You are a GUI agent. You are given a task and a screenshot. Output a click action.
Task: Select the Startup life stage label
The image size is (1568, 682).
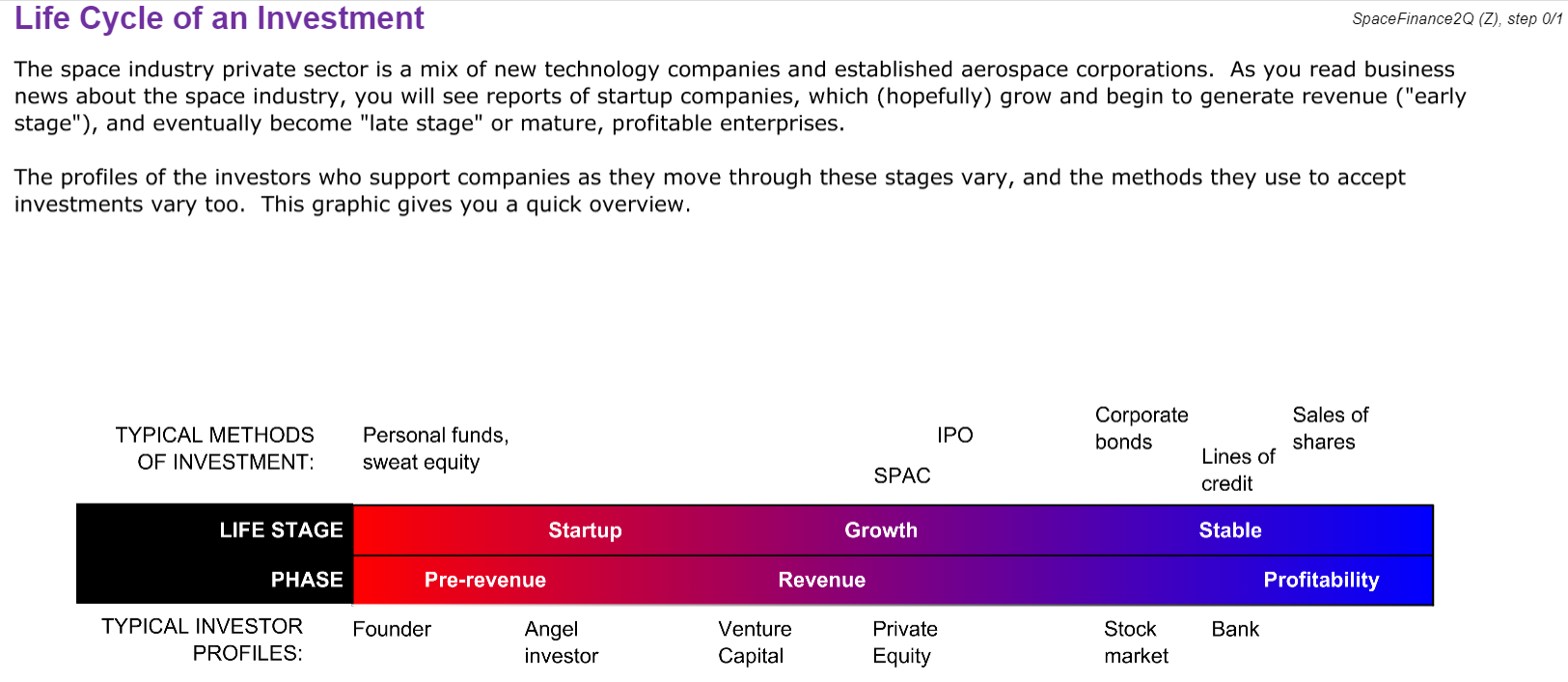click(585, 531)
